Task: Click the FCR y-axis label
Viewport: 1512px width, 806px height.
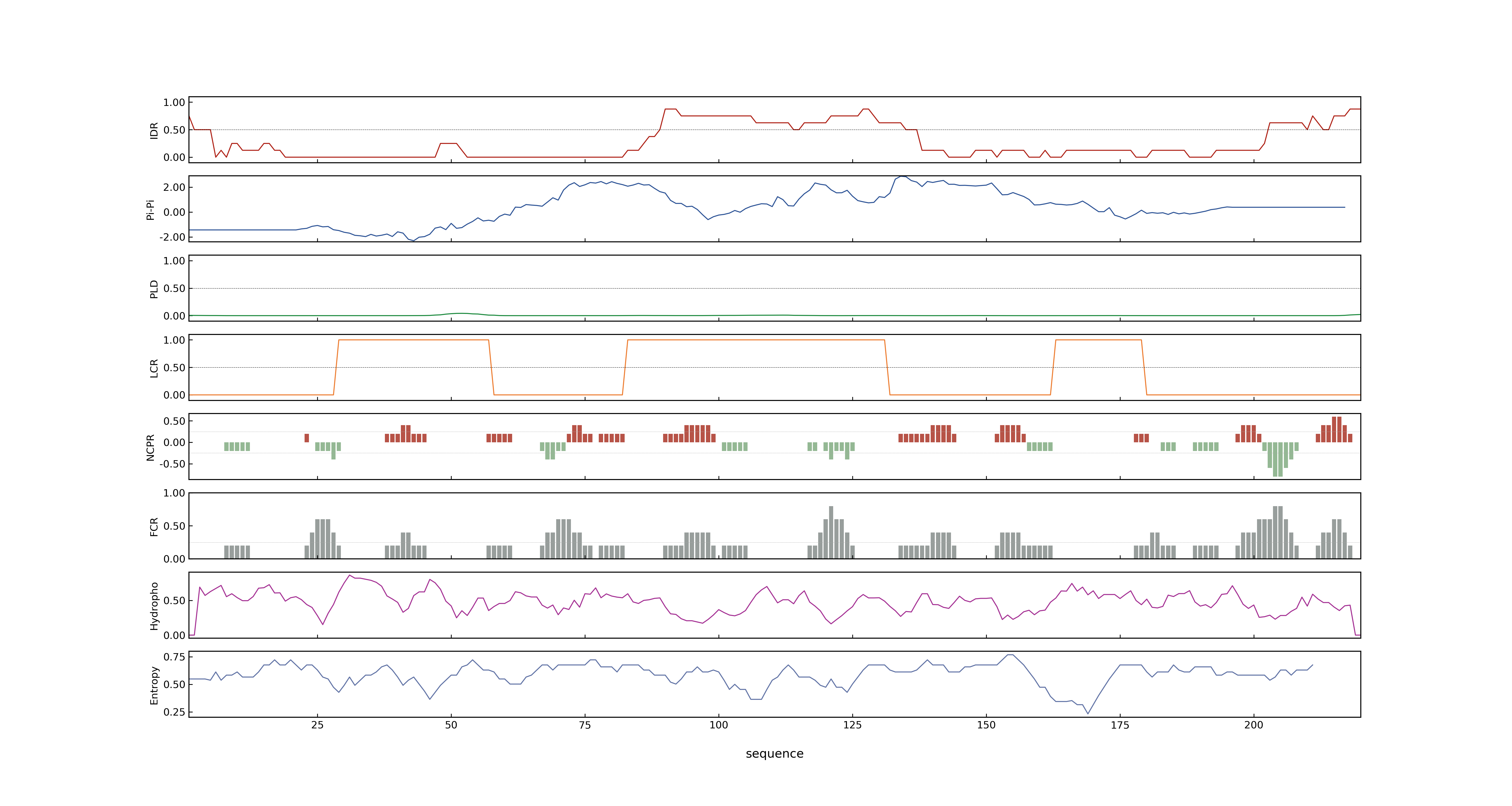Action: tap(154, 526)
